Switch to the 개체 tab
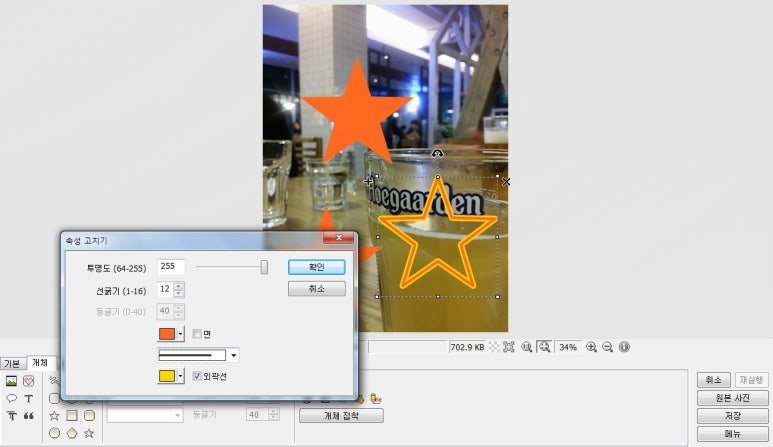 [x=40, y=363]
